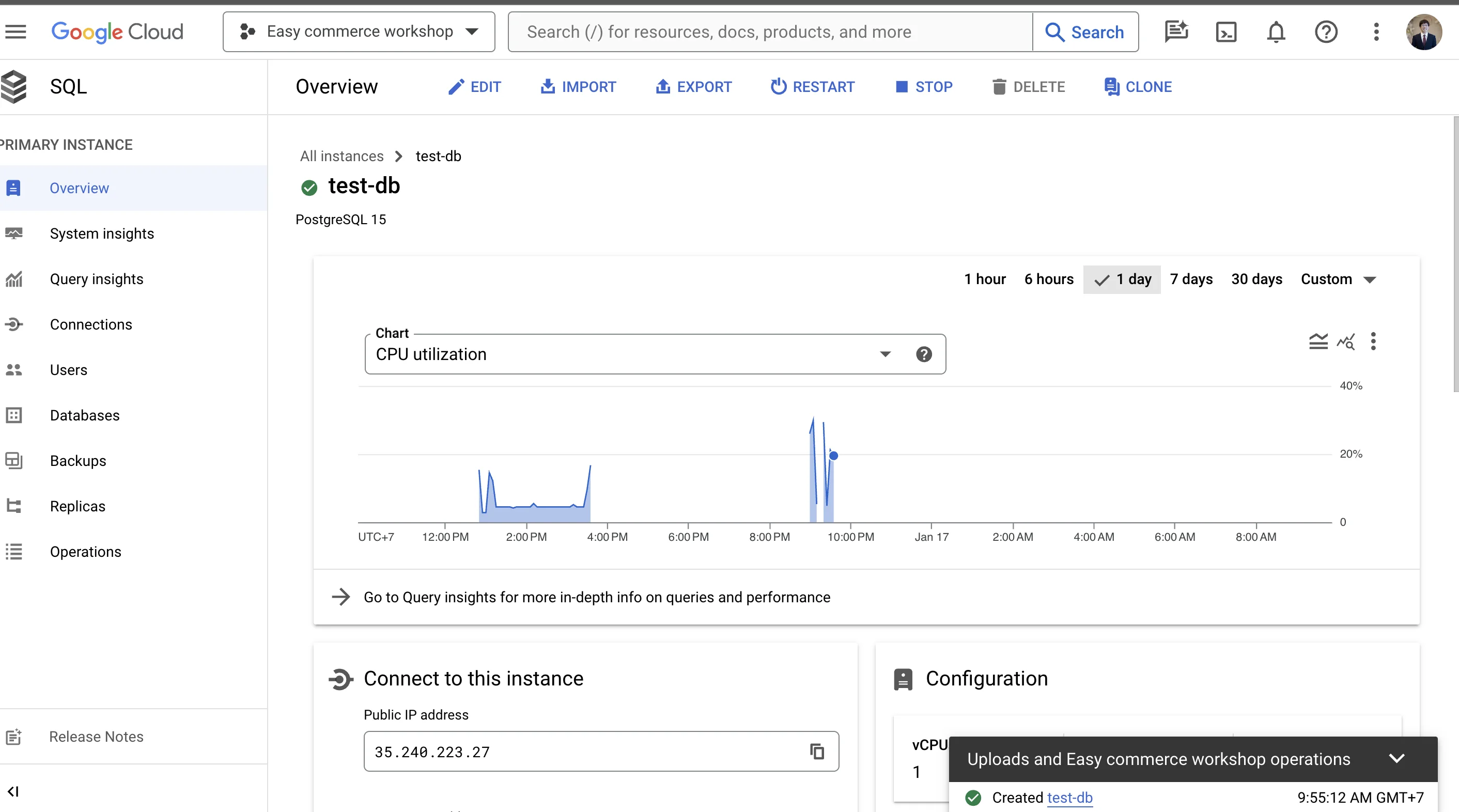Restart the instance with RESTART

813,87
